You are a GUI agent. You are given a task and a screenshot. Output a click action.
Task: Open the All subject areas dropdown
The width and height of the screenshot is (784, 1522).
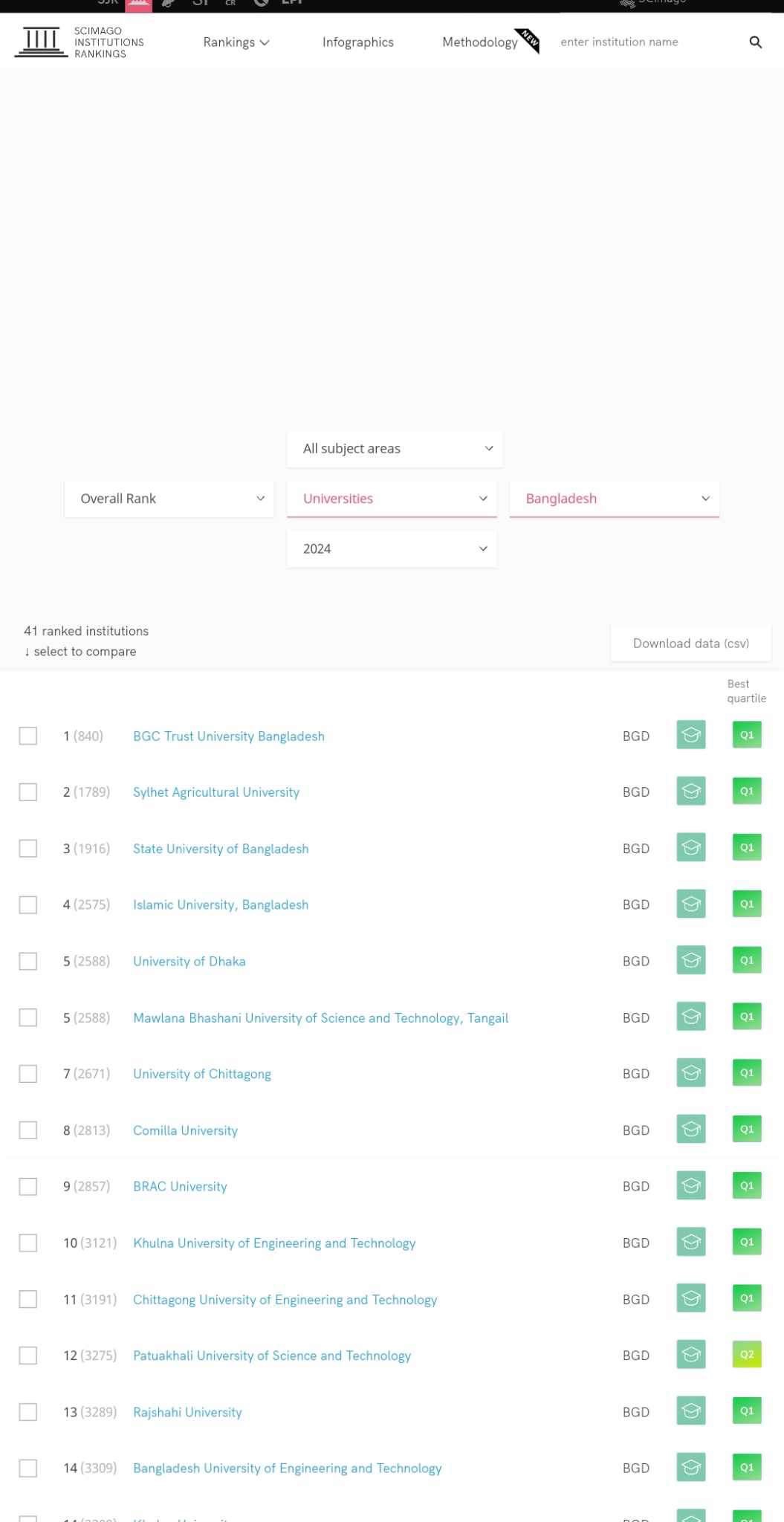coord(395,449)
